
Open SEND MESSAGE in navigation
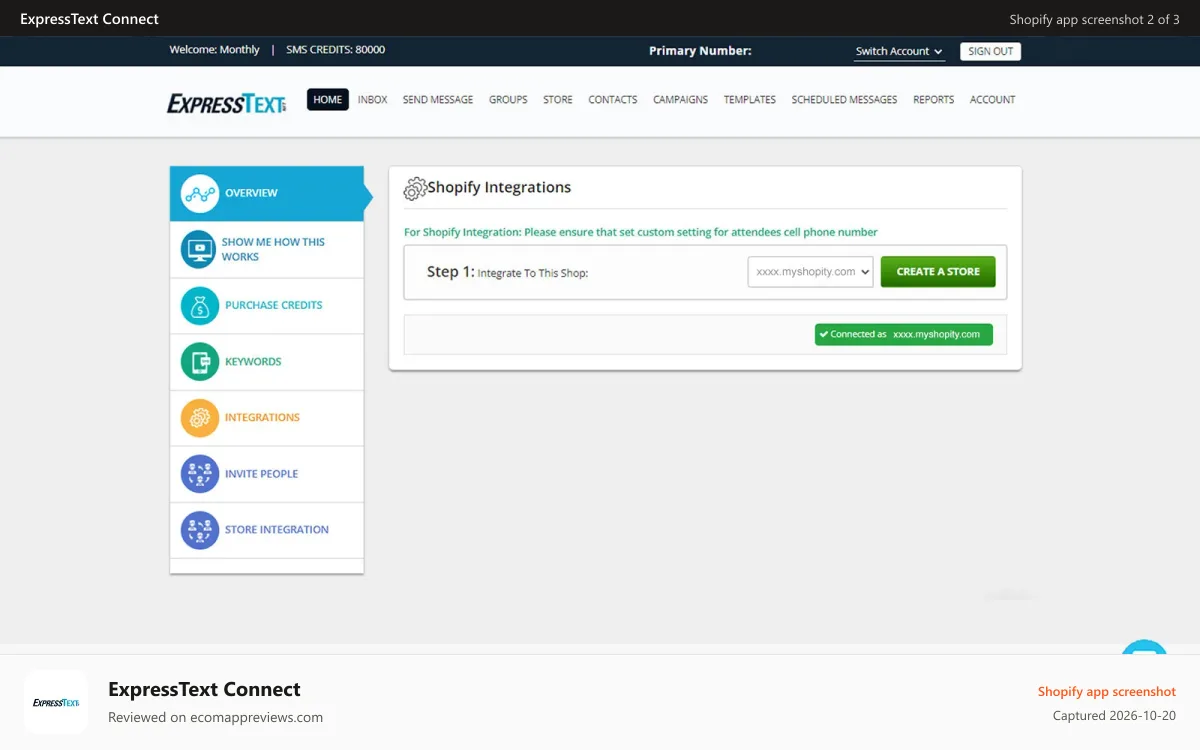point(438,100)
